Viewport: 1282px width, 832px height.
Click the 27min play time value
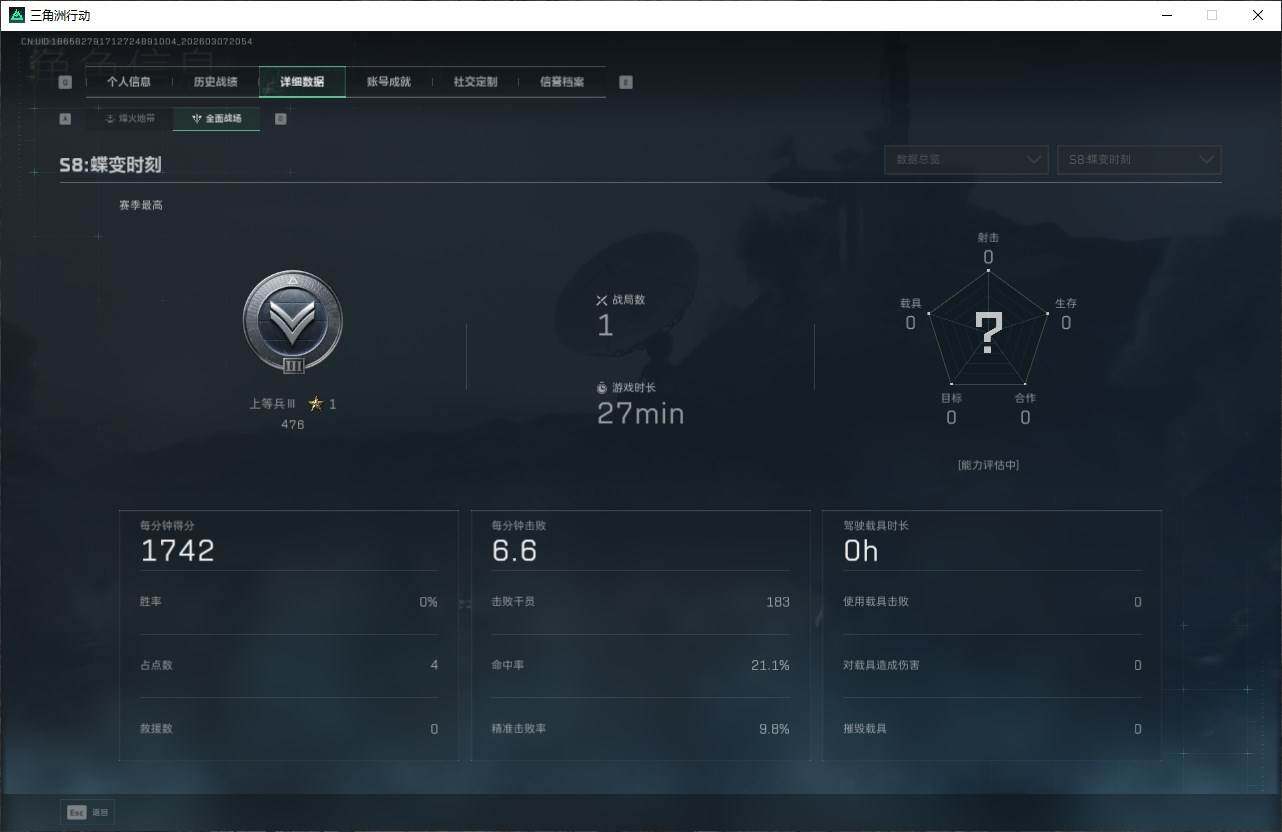[x=641, y=413]
